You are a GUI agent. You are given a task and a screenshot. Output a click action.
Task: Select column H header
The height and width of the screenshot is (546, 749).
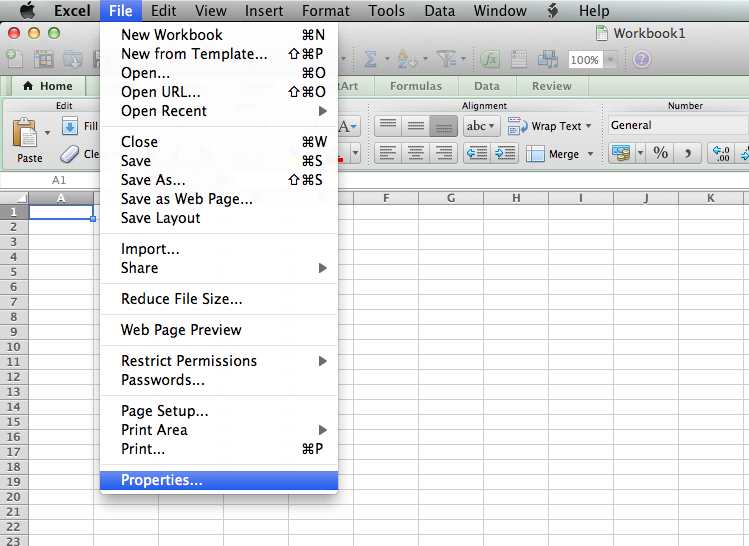pyautogui.click(x=516, y=198)
